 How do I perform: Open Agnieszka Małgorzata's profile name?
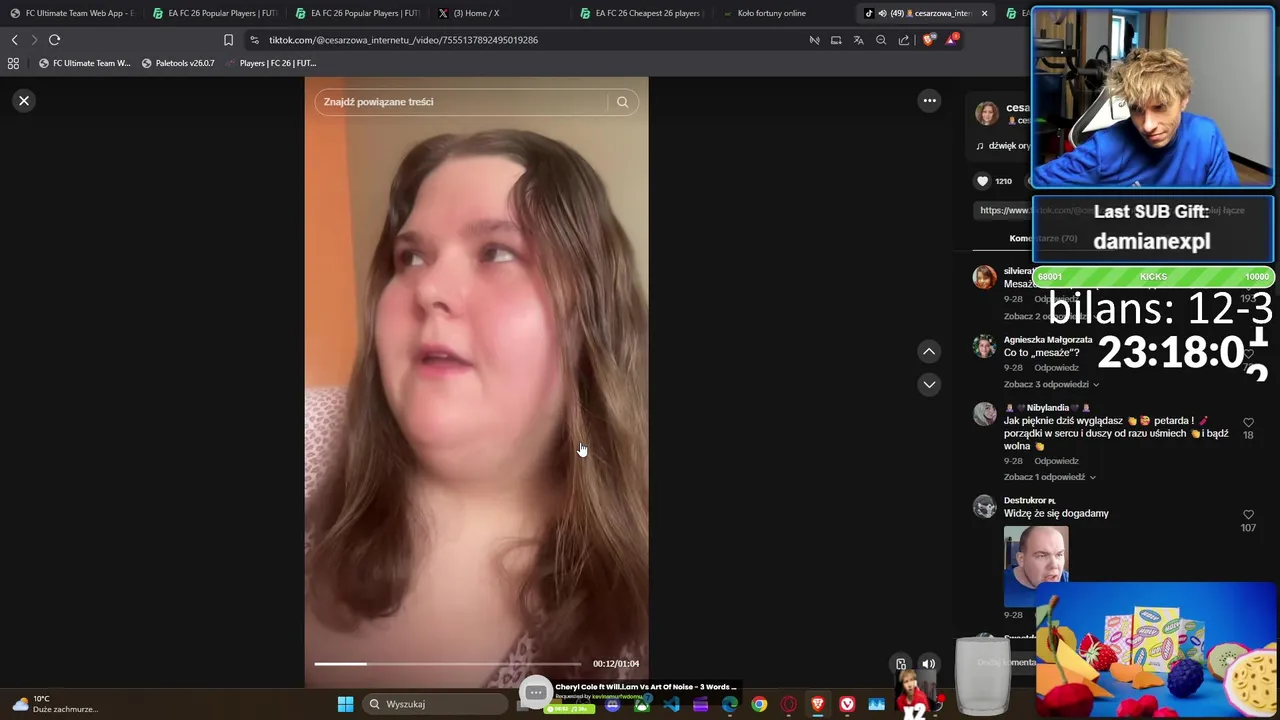point(1048,340)
